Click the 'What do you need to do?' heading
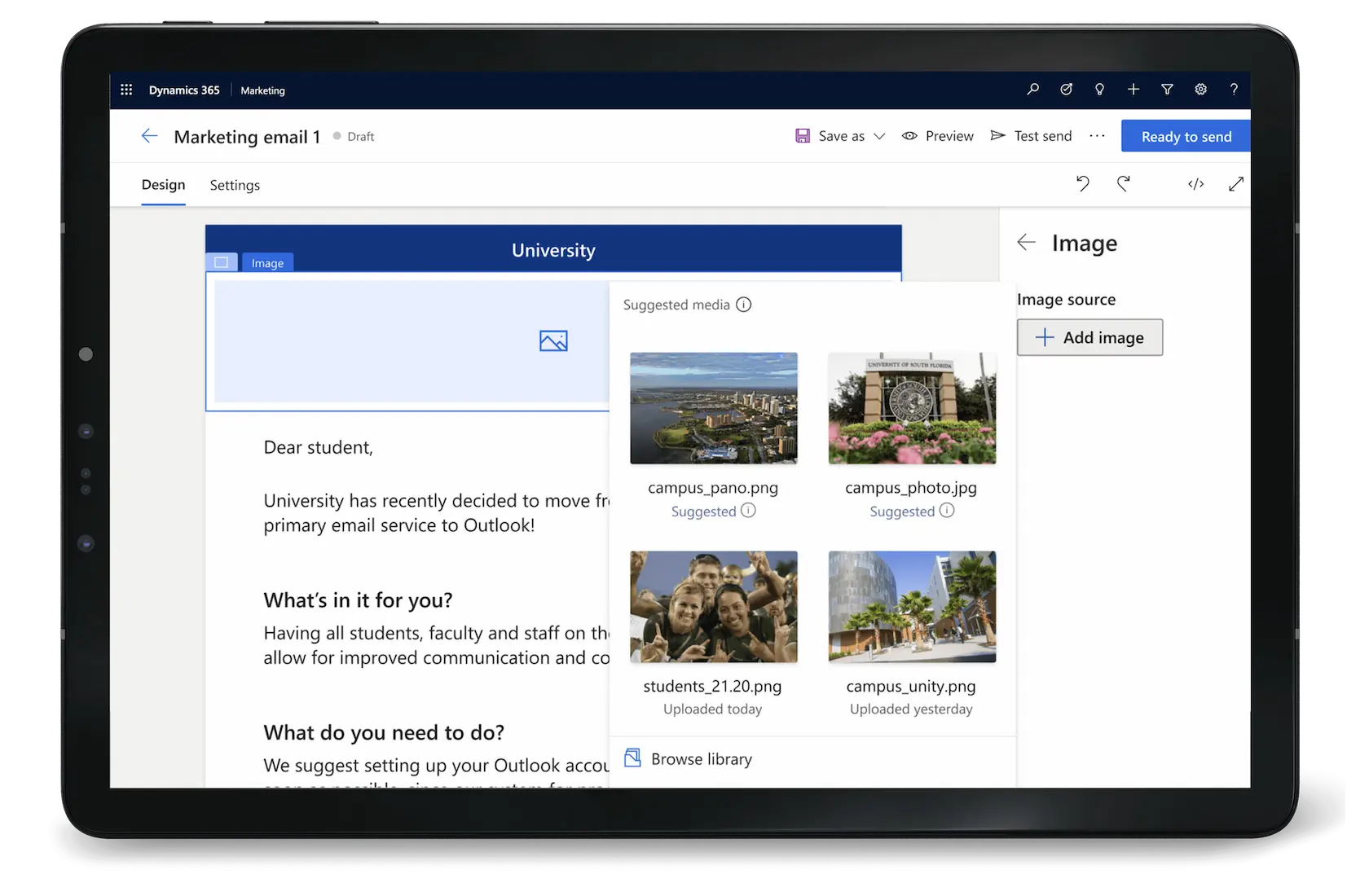The image size is (1369, 896). pyautogui.click(x=384, y=732)
